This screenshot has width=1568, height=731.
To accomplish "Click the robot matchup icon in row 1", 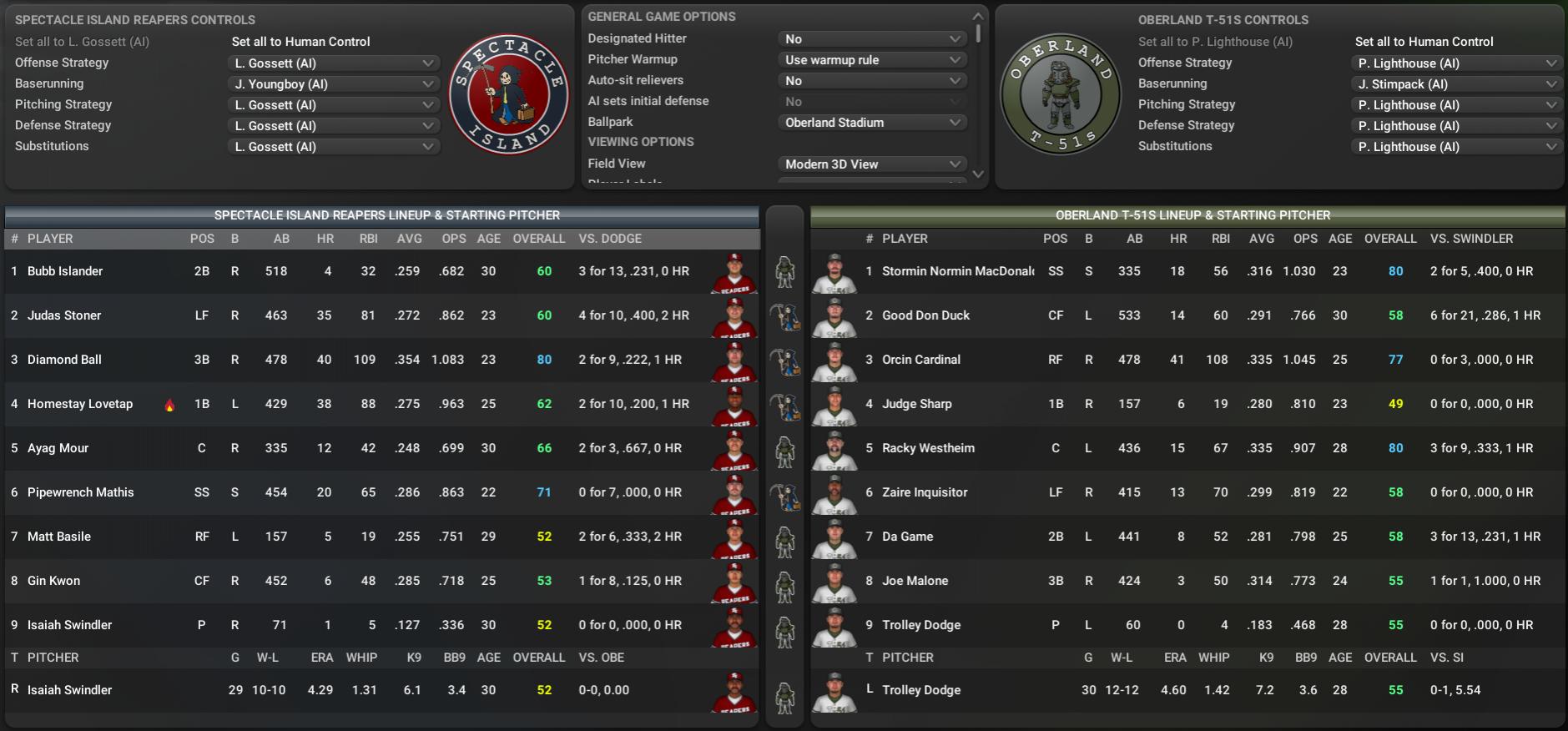I will 784,272.
